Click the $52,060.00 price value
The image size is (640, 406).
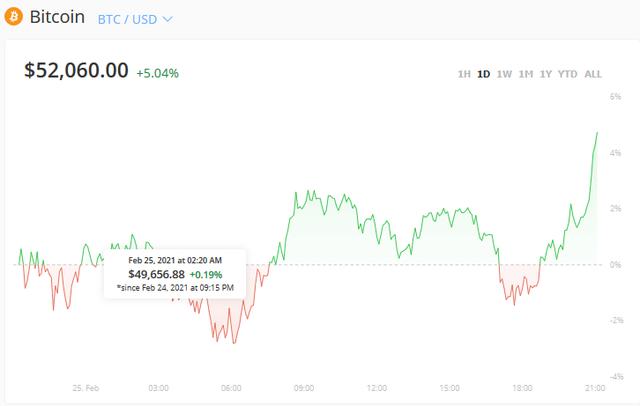tap(76, 70)
